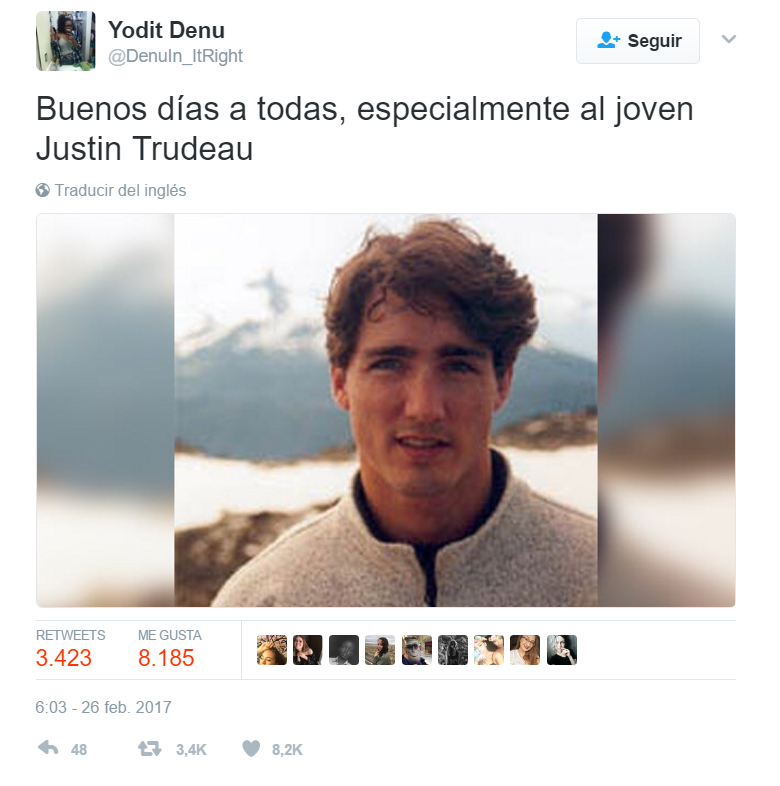The width and height of the screenshot is (780, 786).
Task: Click the Seguir follow button
Action: click(638, 41)
